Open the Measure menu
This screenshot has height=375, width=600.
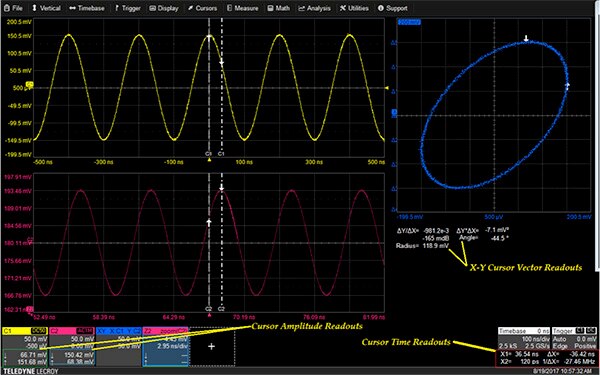coord(242,8)
